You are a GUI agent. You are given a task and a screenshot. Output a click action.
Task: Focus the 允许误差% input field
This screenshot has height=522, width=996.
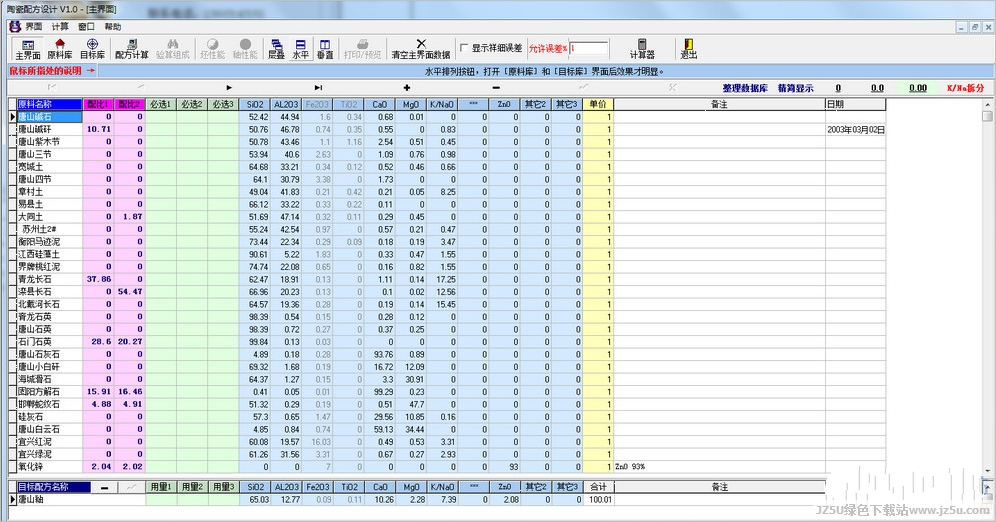588,48
